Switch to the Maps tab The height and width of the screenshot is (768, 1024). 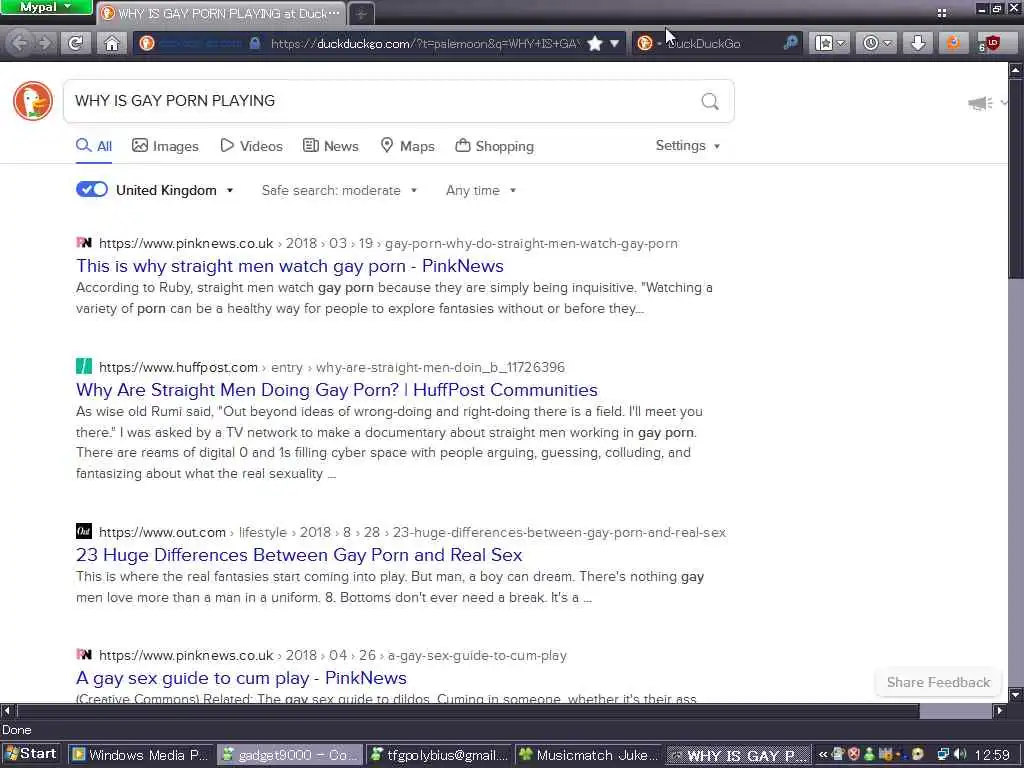[408, 146]
